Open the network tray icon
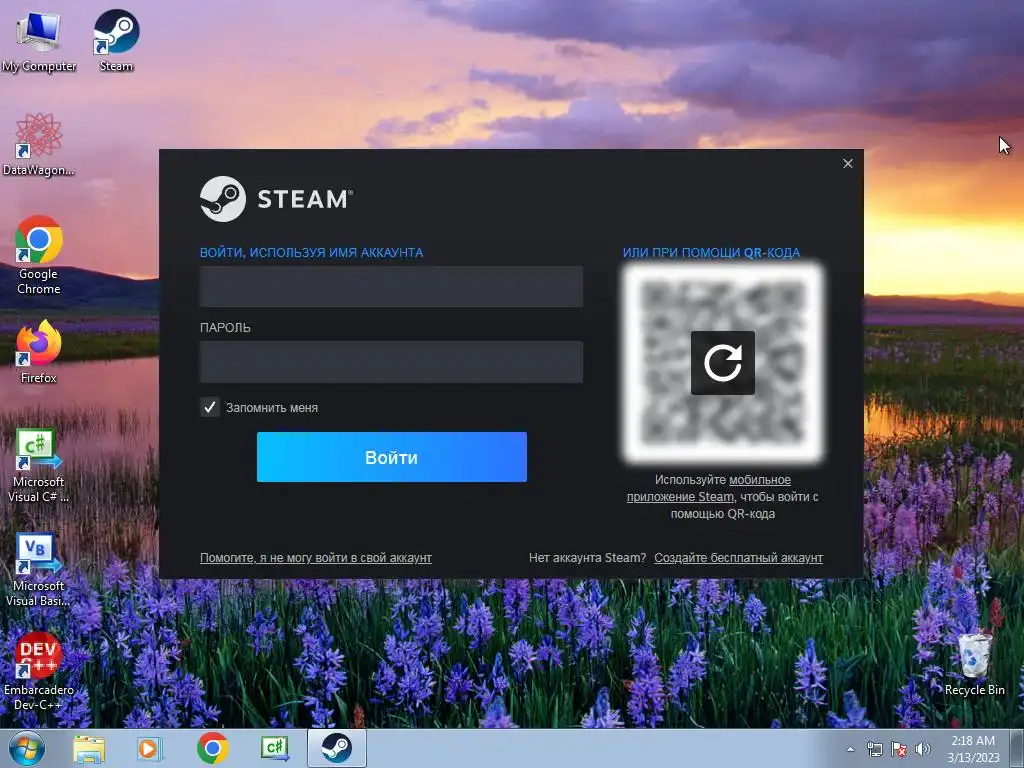Image resolution: width=1024 pixels, height=768 pixels. point(874,749)
